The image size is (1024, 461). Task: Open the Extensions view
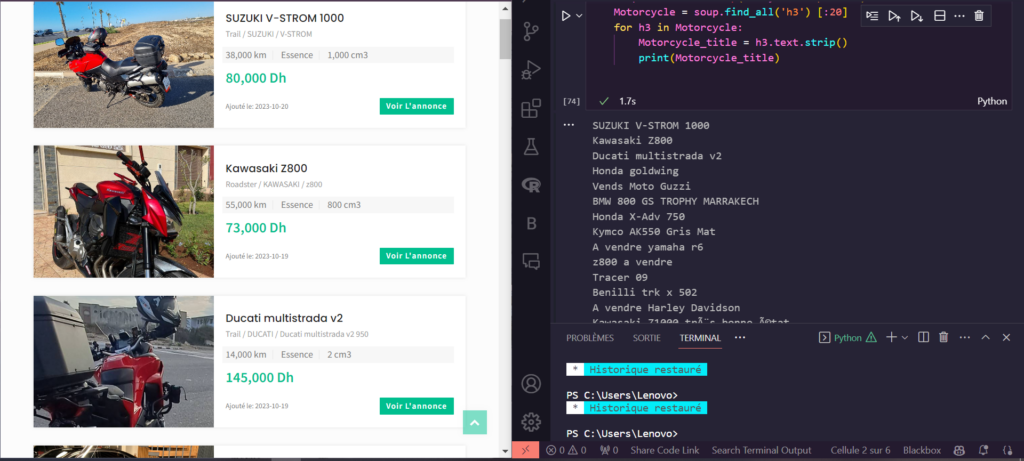(x=531, y=108)
